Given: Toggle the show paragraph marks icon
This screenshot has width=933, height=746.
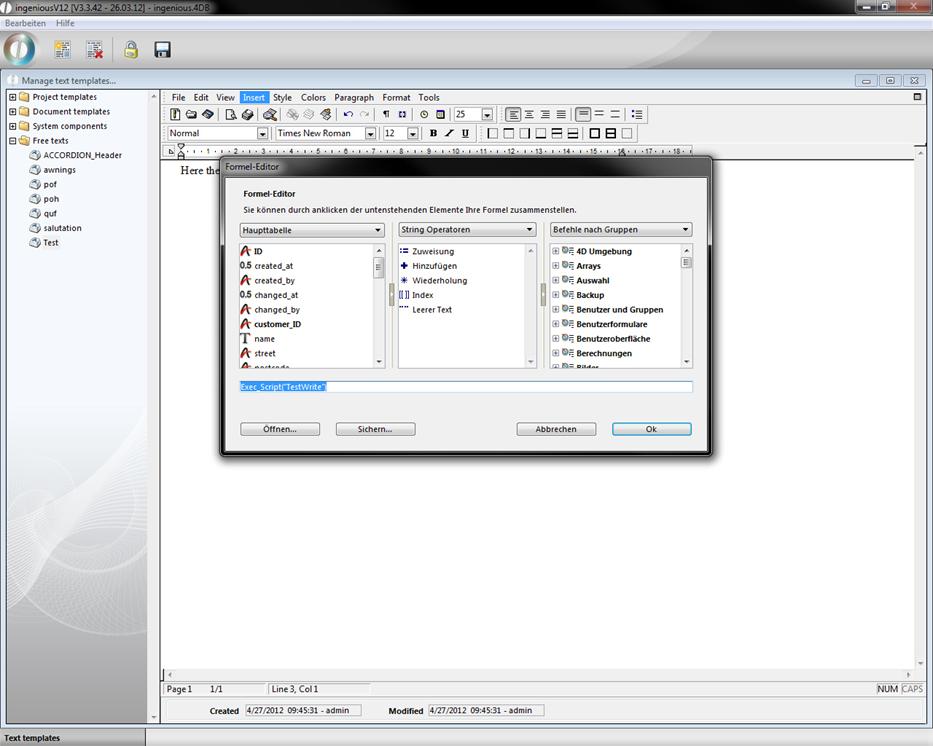Looking at the screenshot, I should 386,115.
